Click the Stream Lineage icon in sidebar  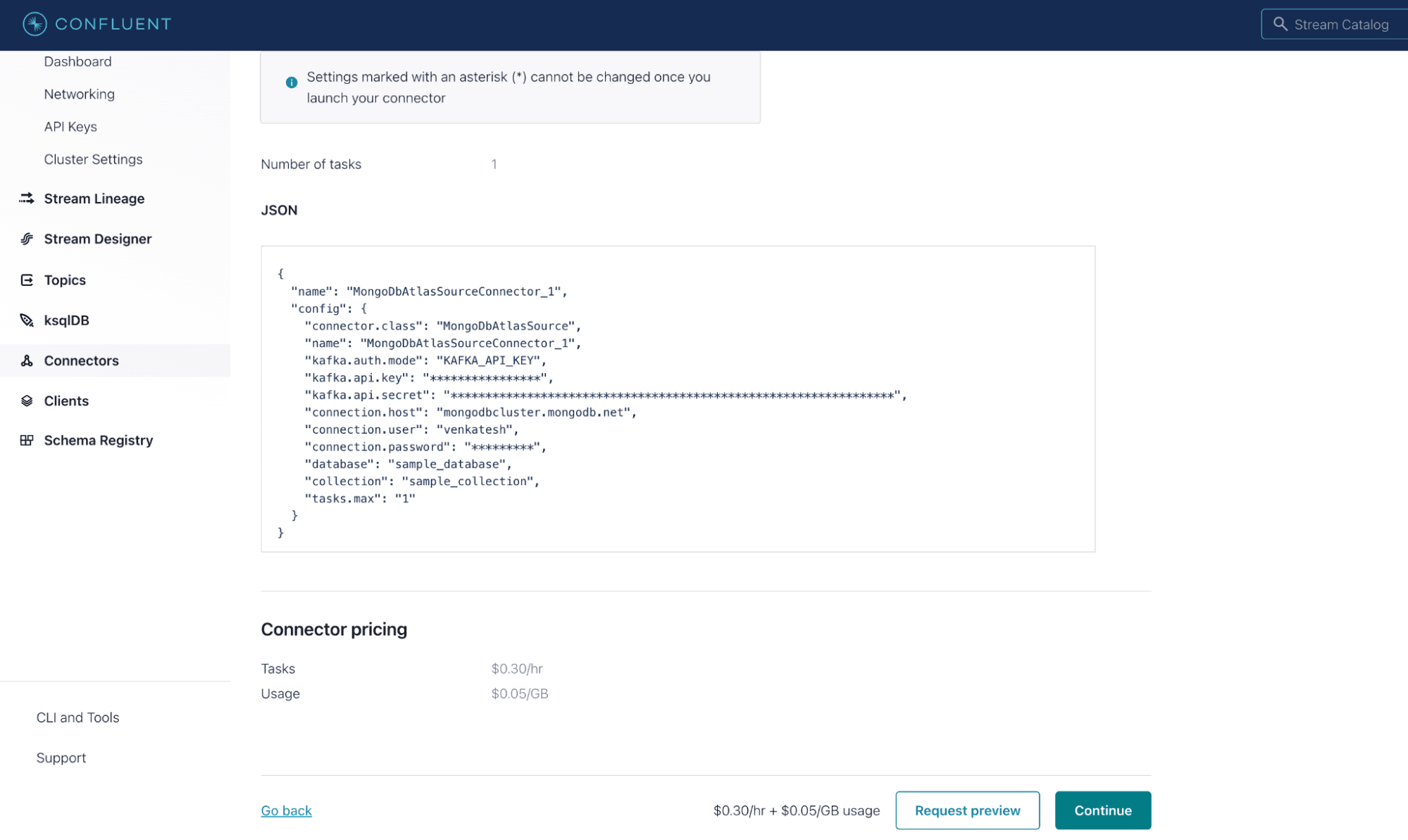(x=25, y=198)
